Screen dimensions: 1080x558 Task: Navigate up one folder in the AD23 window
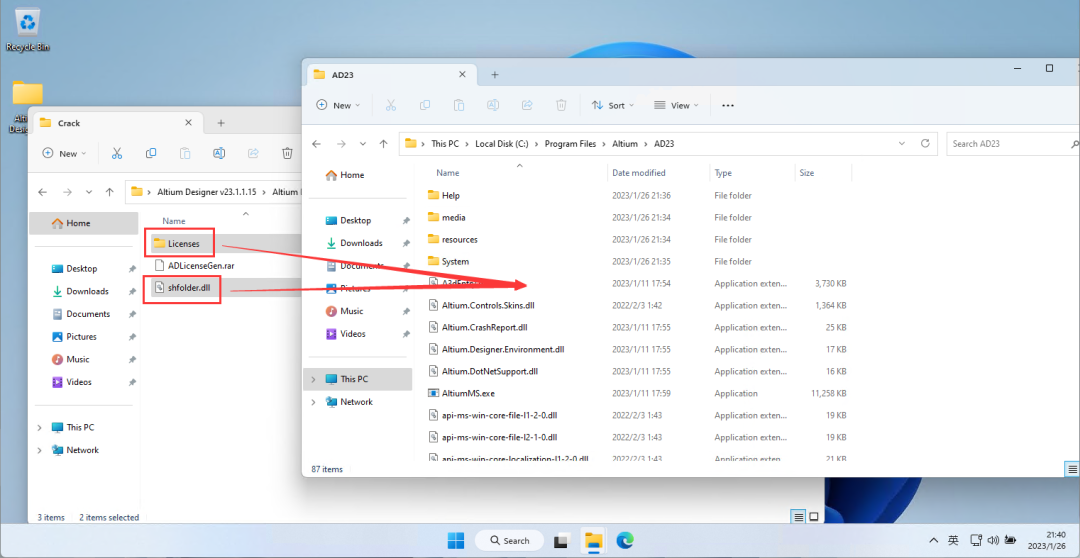[x=383, y=144]
